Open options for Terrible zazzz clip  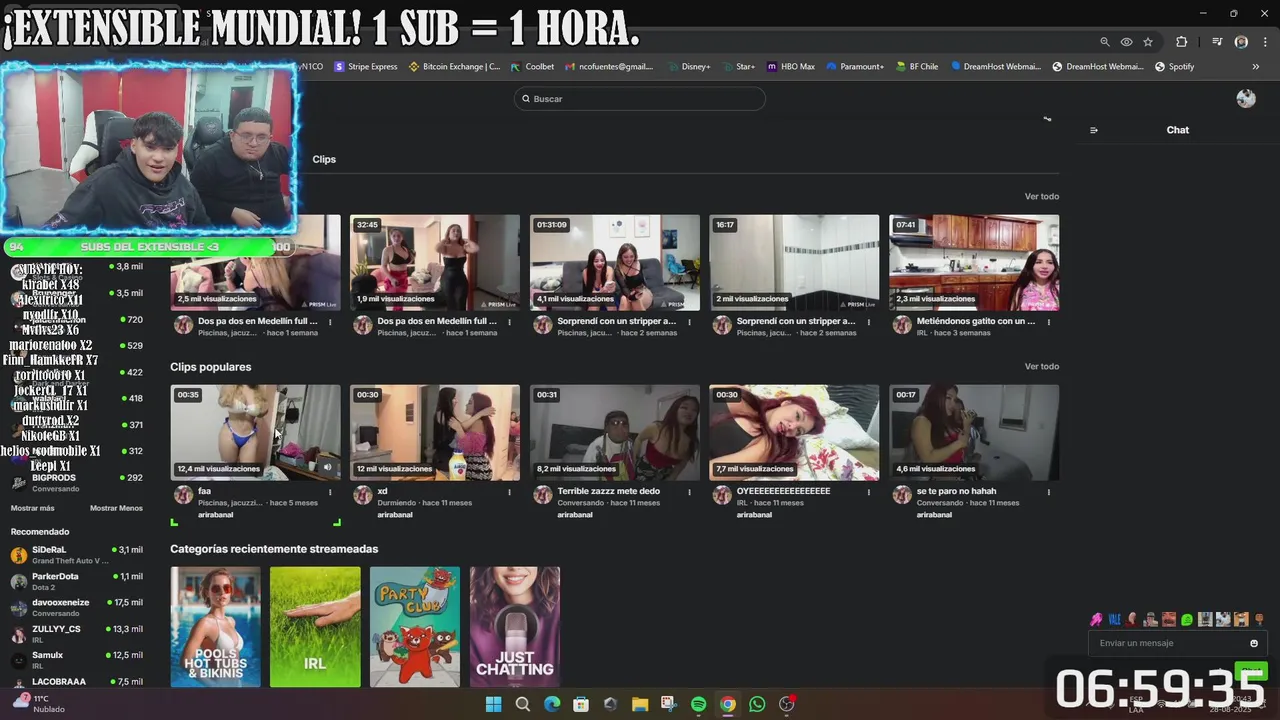pyautogui.click(x=689, y=492)
